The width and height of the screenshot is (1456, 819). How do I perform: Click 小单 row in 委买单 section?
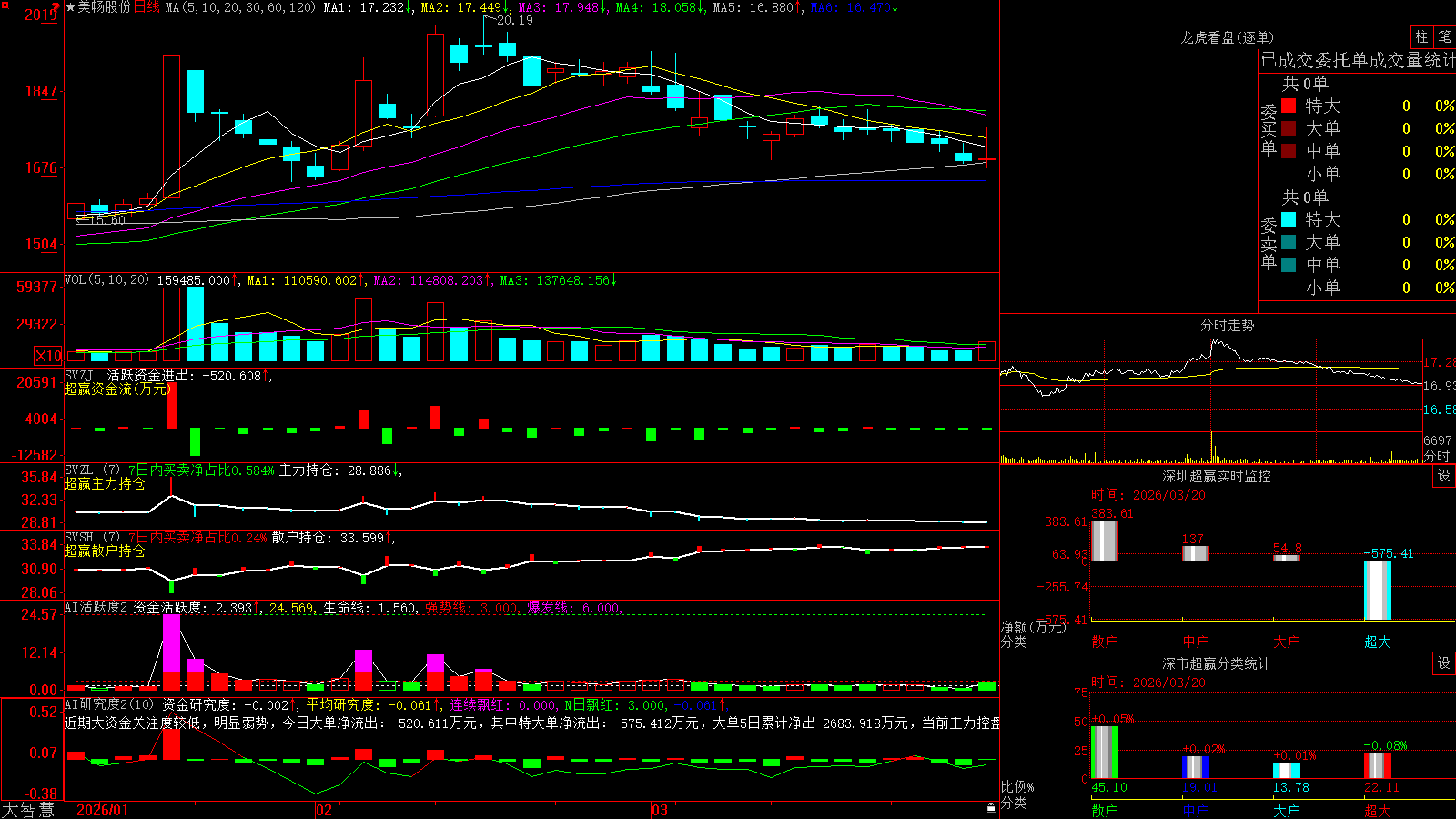(x=1368, y=174)
